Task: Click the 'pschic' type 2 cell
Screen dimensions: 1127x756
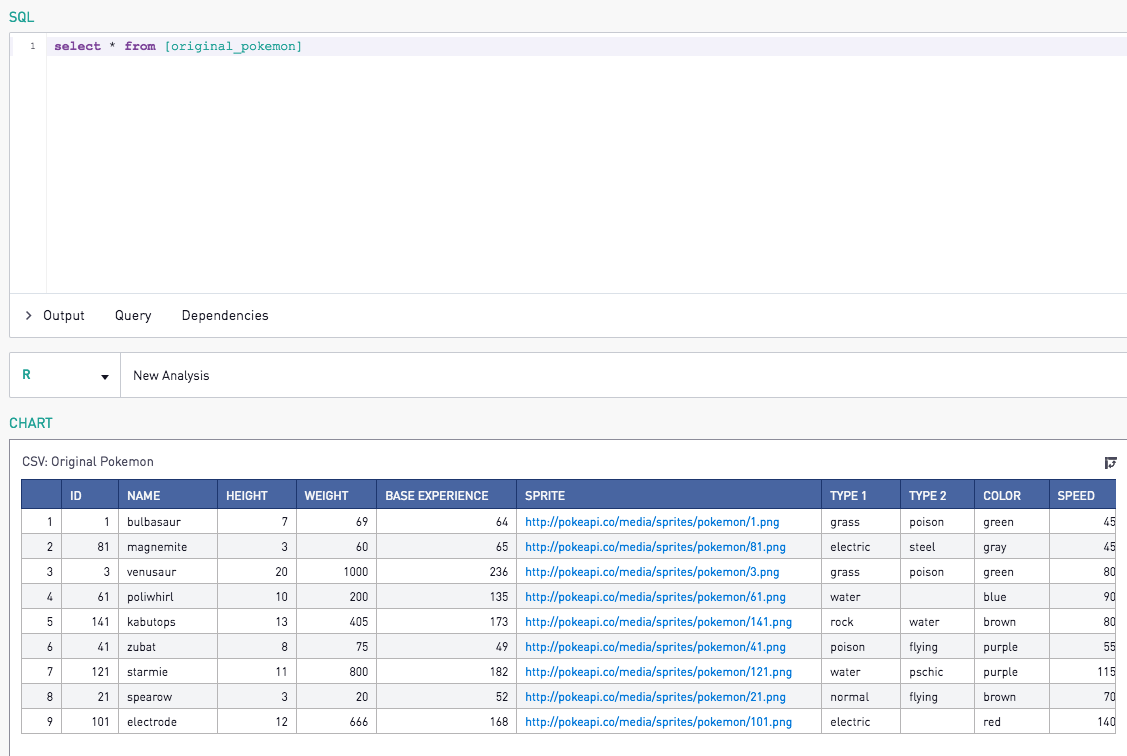Action: tap(937, 672)
